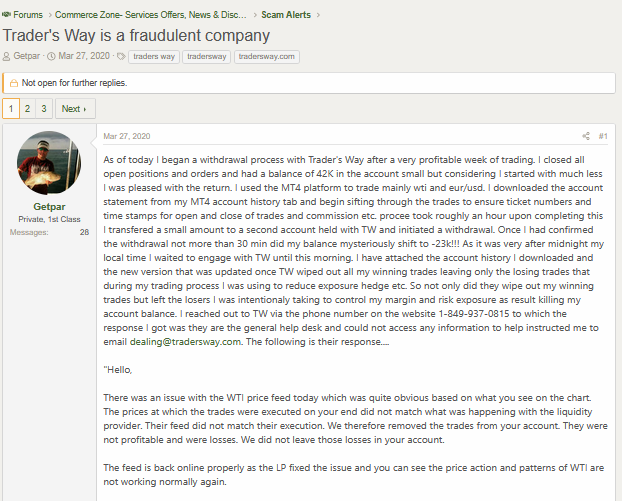Open Commerce Zone breadcrumb link
The image size is (622, 501).
[x=150, y=15]
